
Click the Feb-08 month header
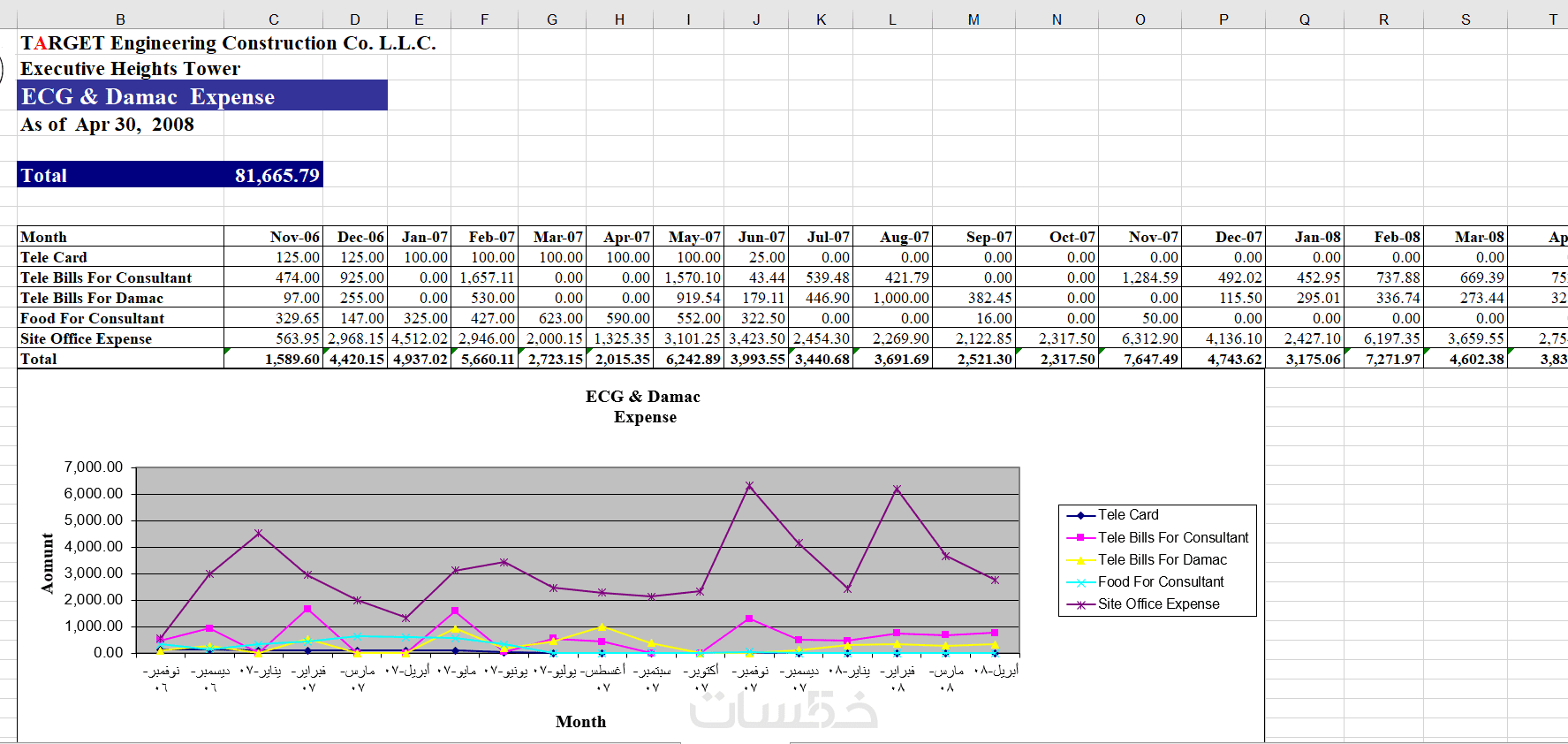pos(1383,237)
